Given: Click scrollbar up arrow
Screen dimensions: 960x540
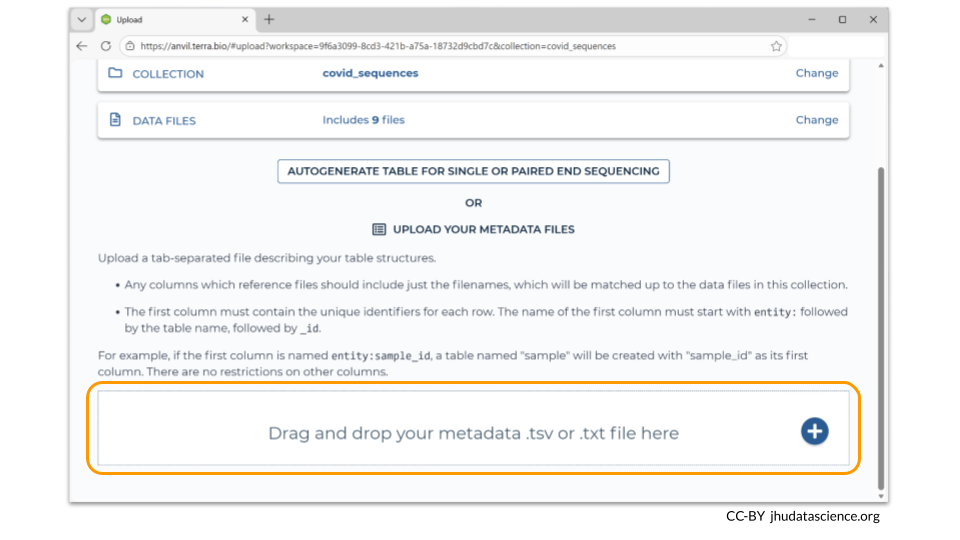Looking at the screenshot, I should 880,66.
